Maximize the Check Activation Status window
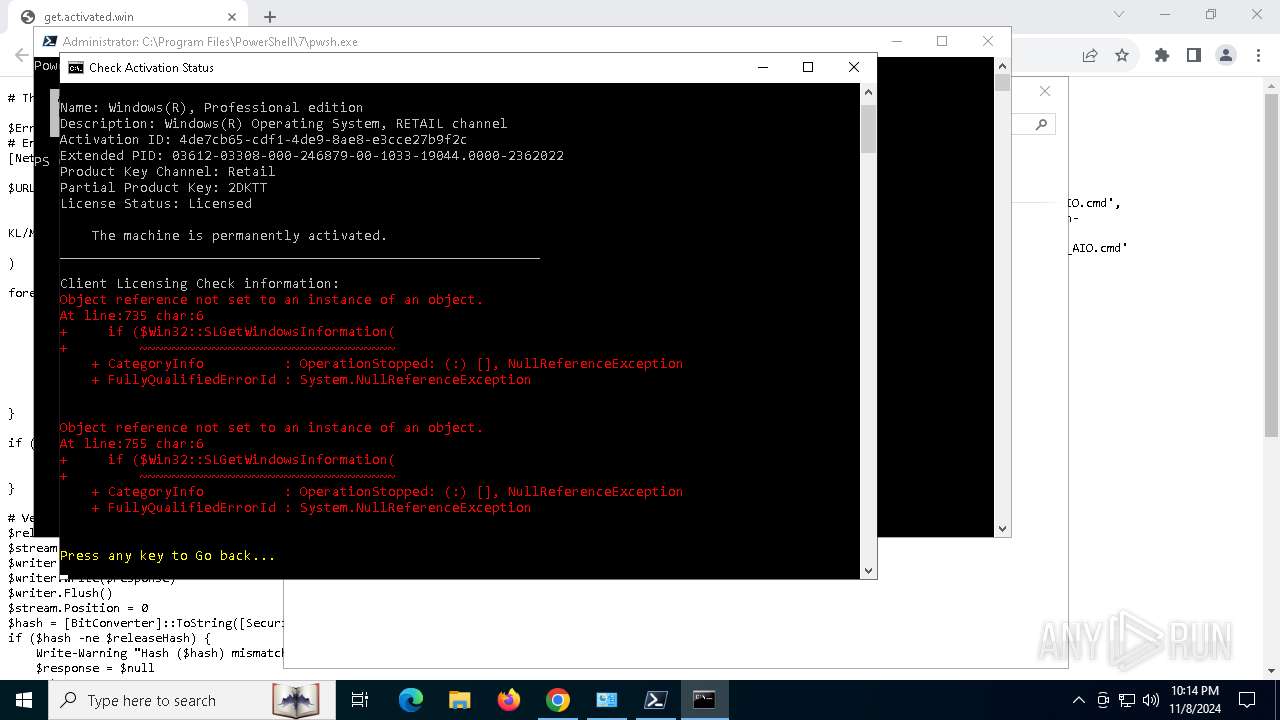The height and width of the screenshot is (720, 1280). 808,67
